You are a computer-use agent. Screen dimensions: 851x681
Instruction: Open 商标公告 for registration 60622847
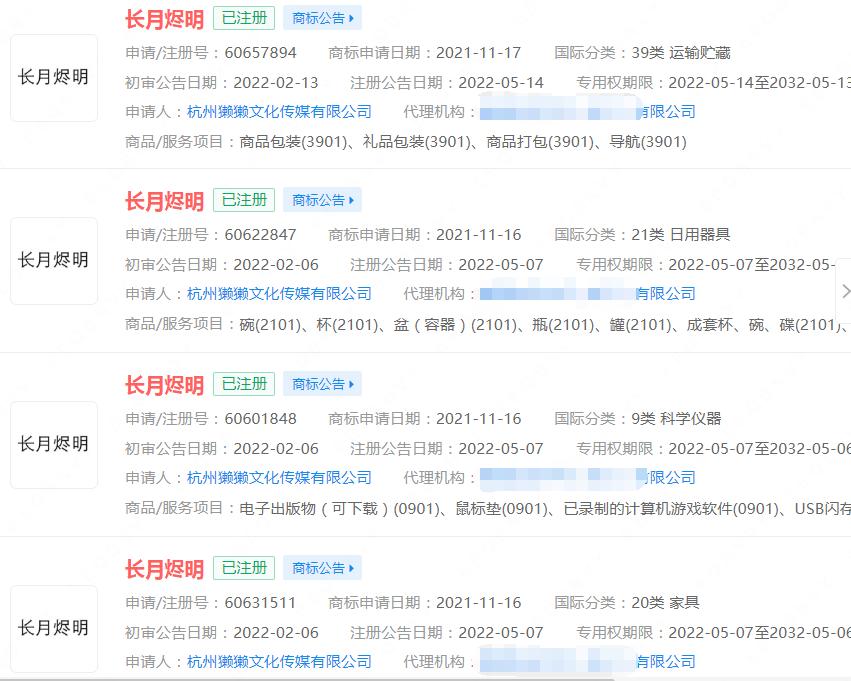click(x=322, y=200)
